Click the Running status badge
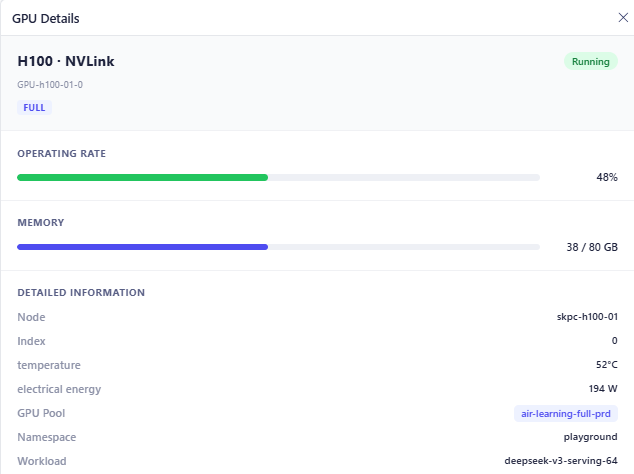This screenshot has height=474, width=634. coord(590,61)
